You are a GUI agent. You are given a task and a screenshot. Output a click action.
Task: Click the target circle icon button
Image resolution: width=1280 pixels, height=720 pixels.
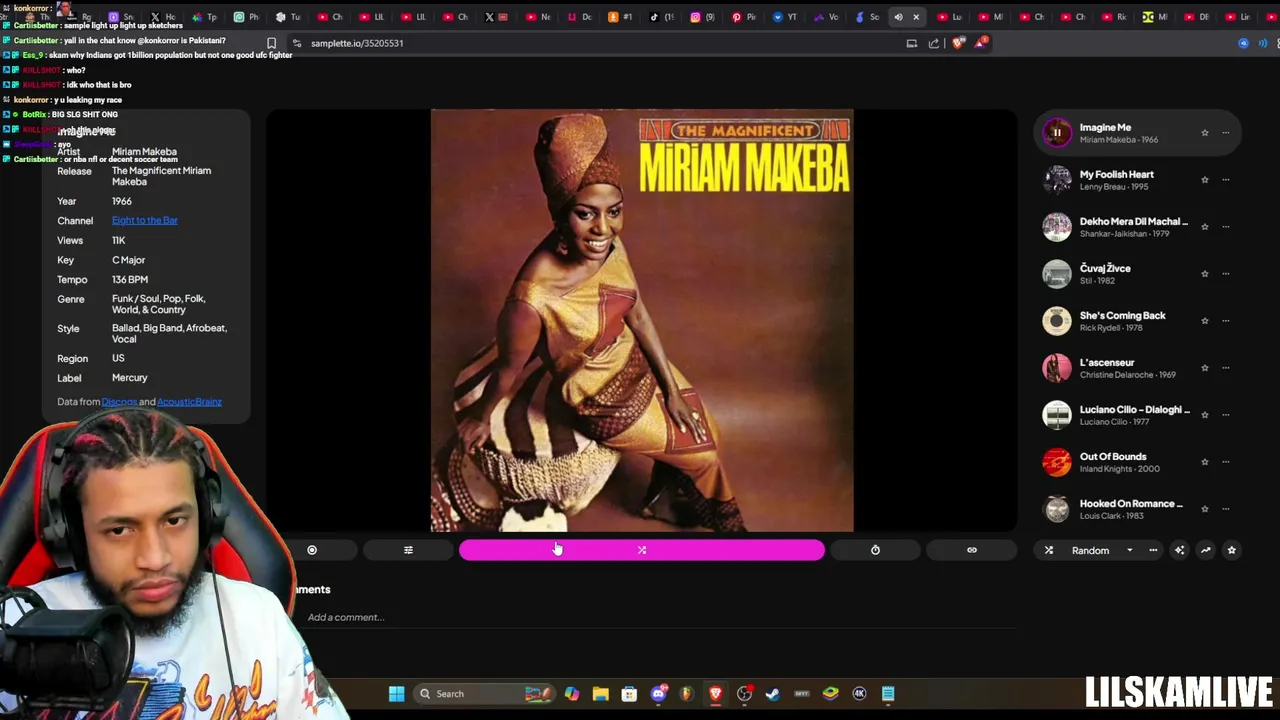coord(312,550)
